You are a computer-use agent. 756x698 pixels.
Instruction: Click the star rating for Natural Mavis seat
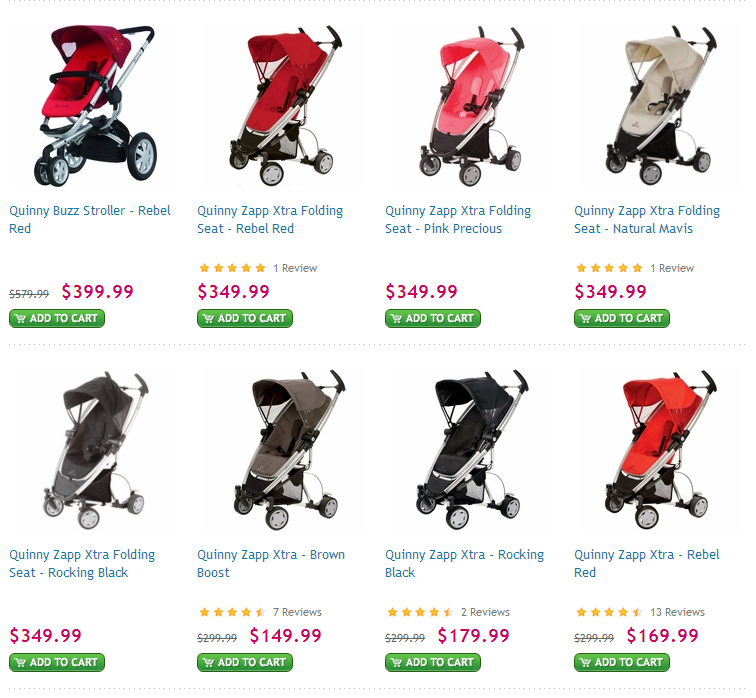pos(609,268)
